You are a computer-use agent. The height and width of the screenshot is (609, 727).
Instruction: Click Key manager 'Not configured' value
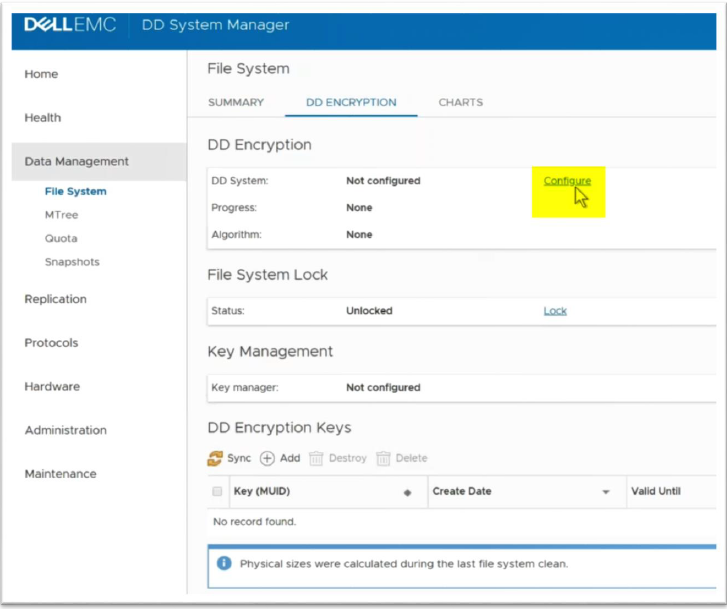(x=383, y=388)
